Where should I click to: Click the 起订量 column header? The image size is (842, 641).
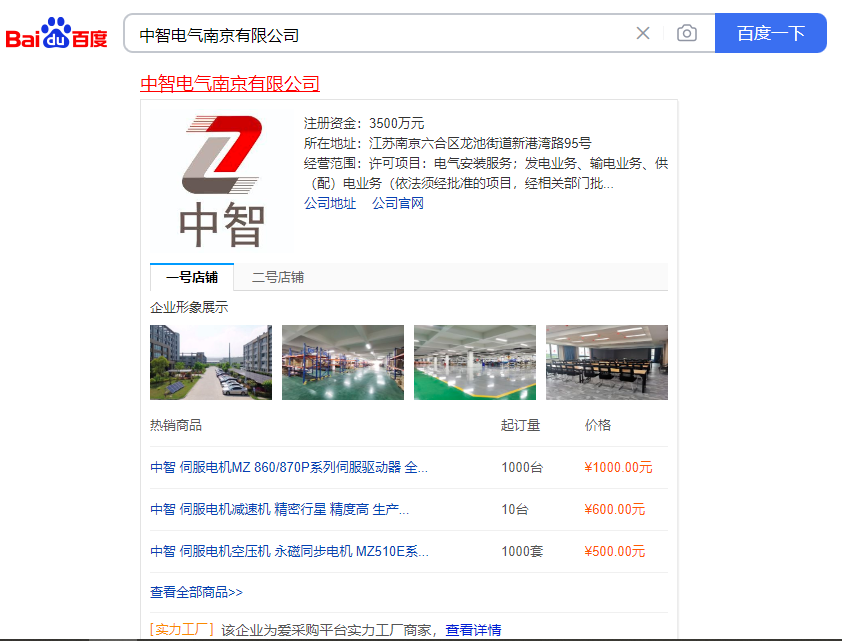(x=520, y=425)
